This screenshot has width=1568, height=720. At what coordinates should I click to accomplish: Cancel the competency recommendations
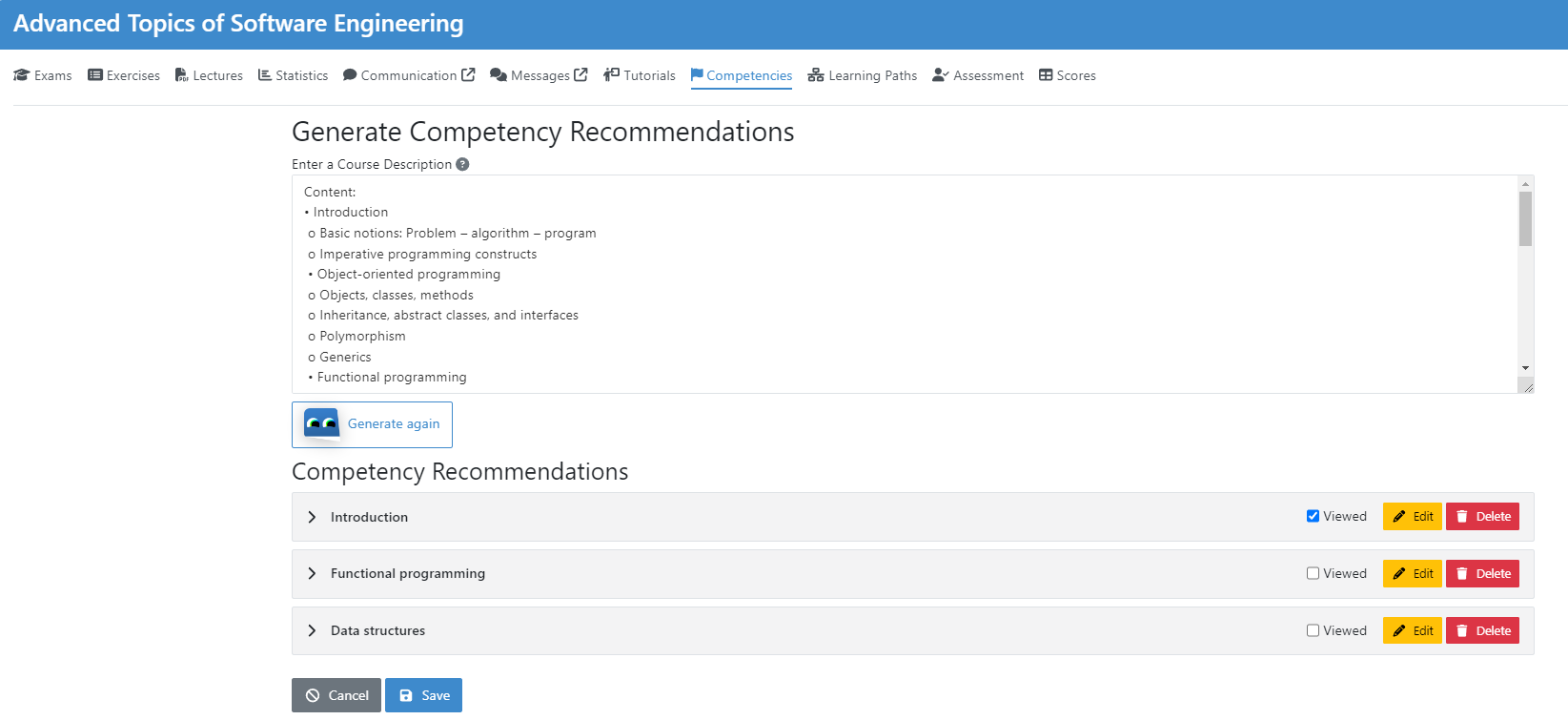[336, 695]
